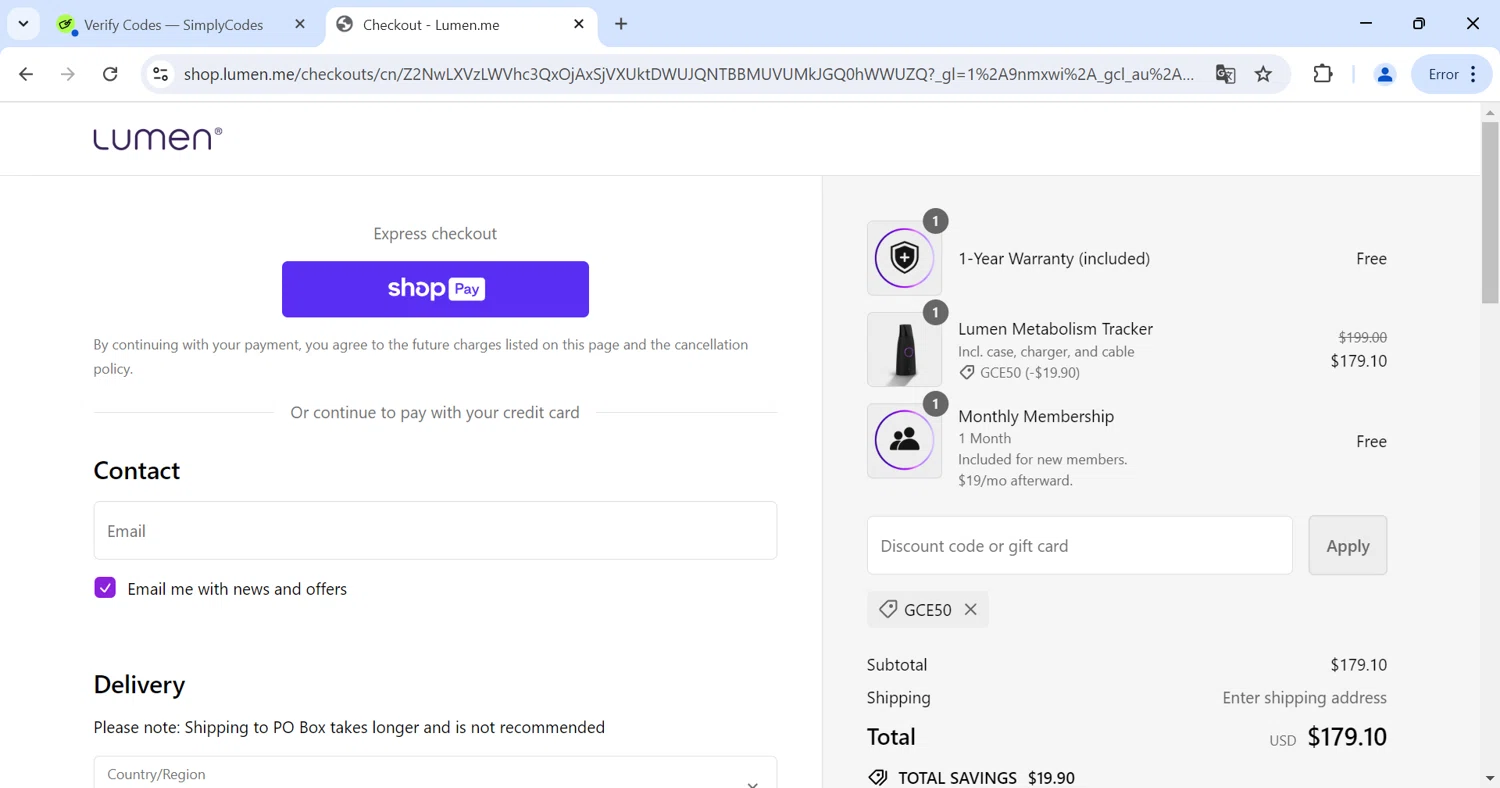This screenshot has width=1500, height=788.
Task: Click the Translate page icon
Action: pos(1225,74)
